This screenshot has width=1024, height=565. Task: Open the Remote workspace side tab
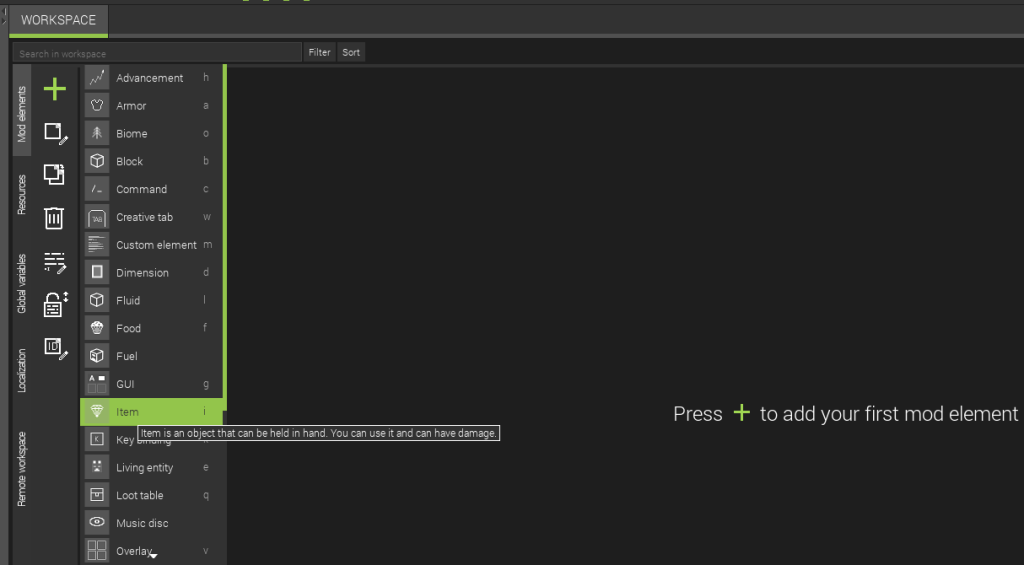22,469
